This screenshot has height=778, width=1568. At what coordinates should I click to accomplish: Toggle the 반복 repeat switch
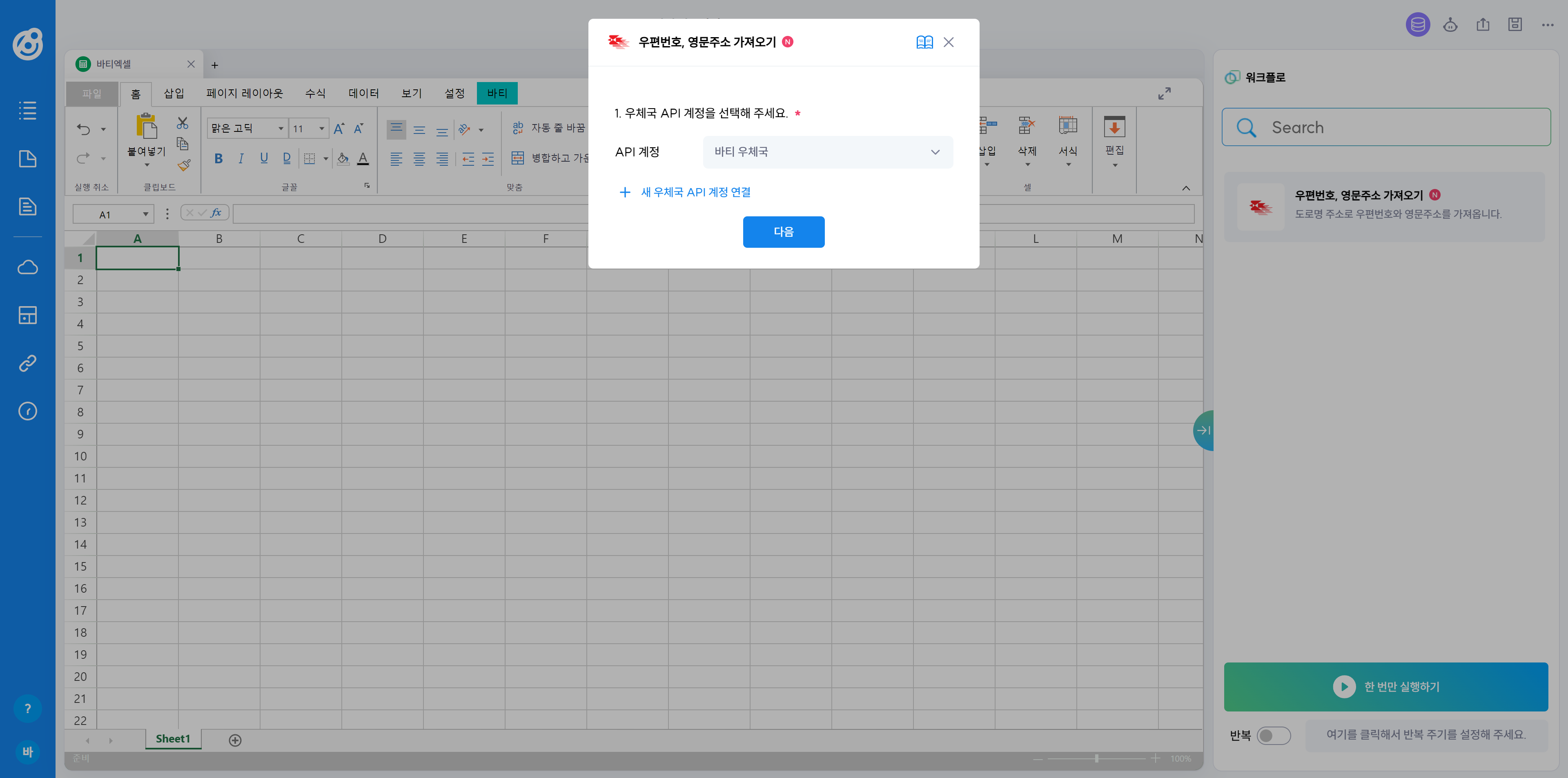coord(1274,736)
